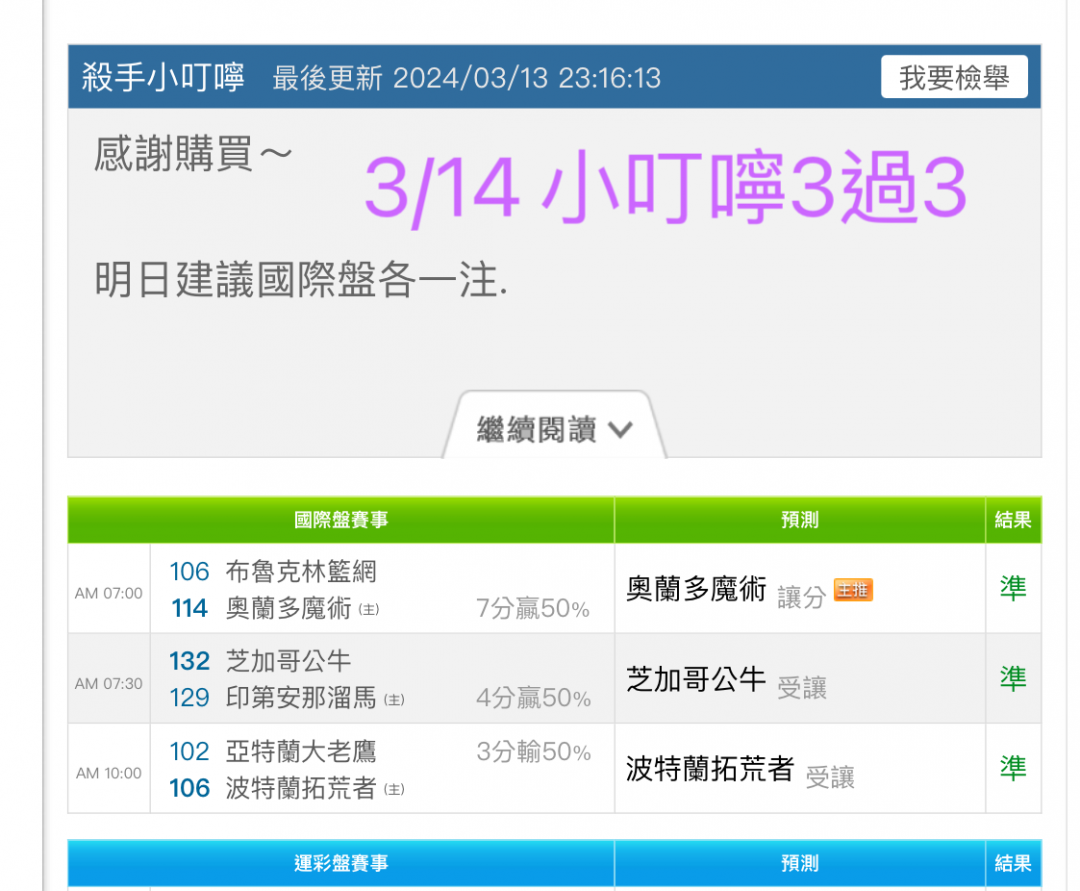This screenshot has height=891, width=1080.
Task: Select 布魯克林籃網 team name
Action: tap(301, 572)
